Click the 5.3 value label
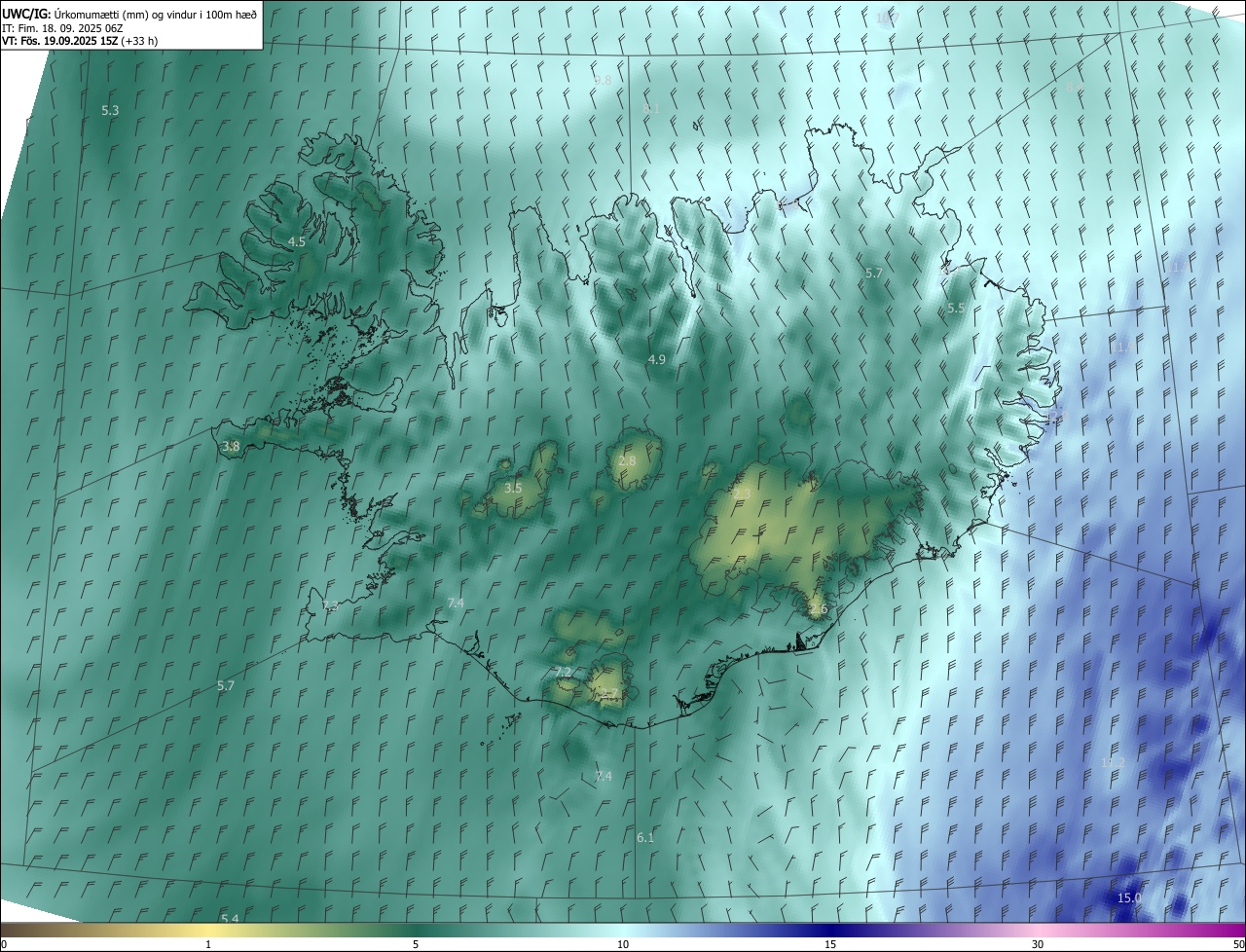Viewport: 1246px width, 952px height. [x=110, y=111]
